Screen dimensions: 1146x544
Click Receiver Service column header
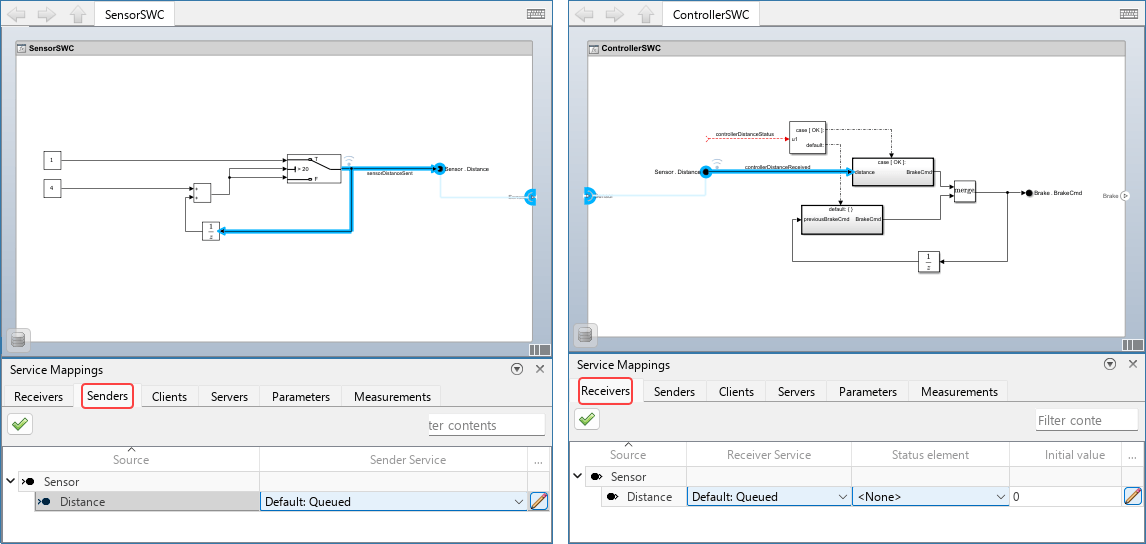(769, 455)
